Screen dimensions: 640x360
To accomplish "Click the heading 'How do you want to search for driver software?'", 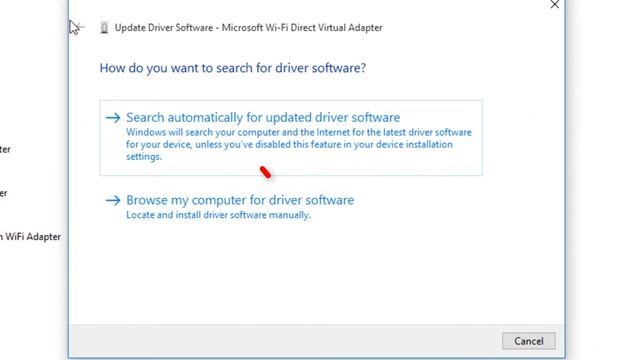I will pyautogui.click(x=233, y=68).
